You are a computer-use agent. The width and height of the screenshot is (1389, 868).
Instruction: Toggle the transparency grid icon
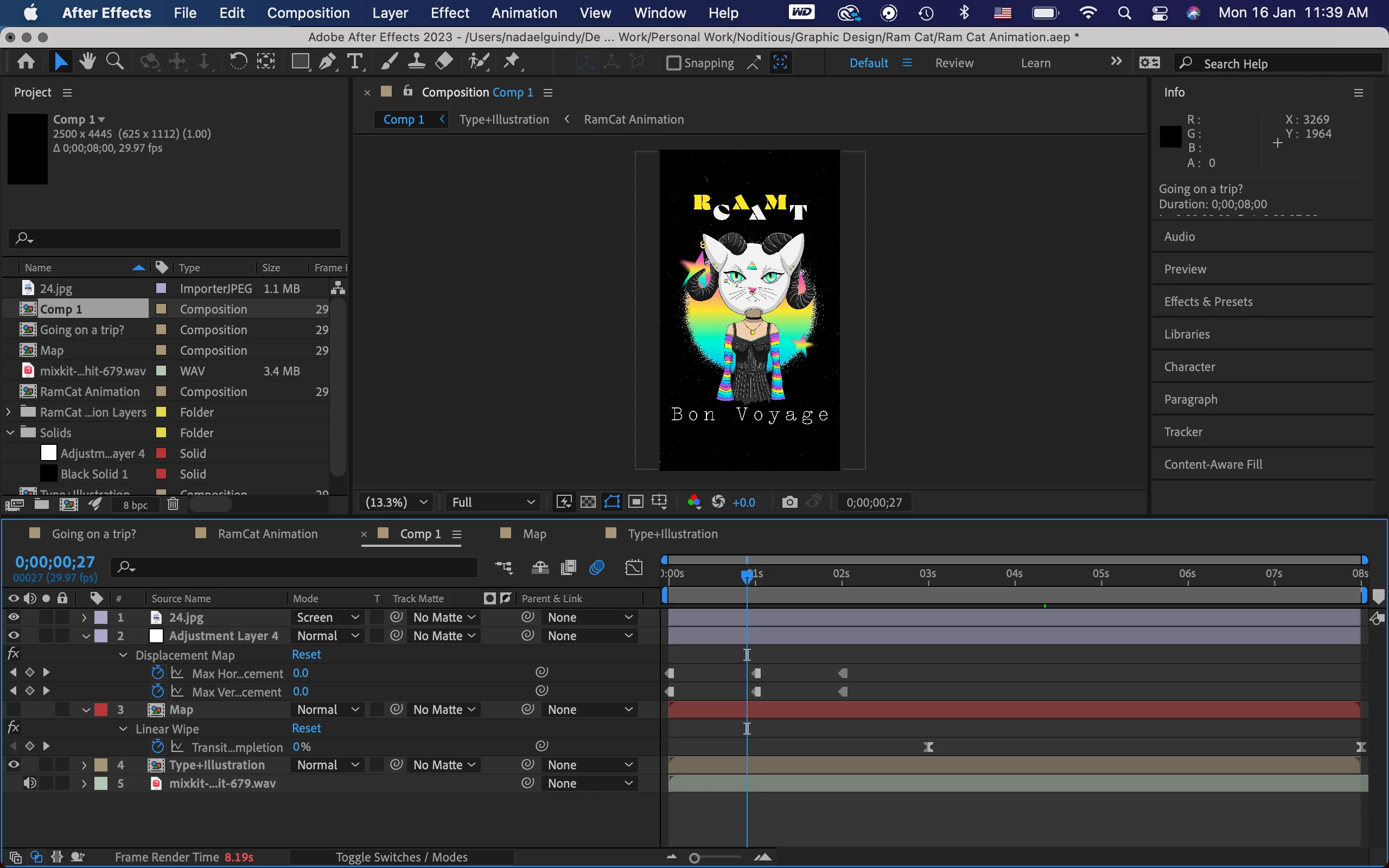(x=588, y=502)
